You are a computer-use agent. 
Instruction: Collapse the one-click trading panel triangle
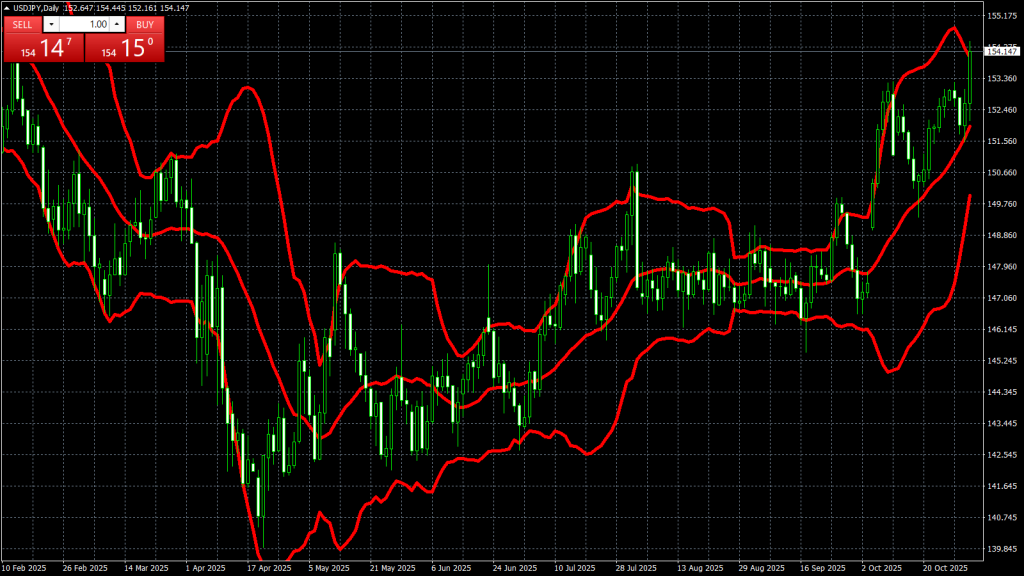(7, 8)
